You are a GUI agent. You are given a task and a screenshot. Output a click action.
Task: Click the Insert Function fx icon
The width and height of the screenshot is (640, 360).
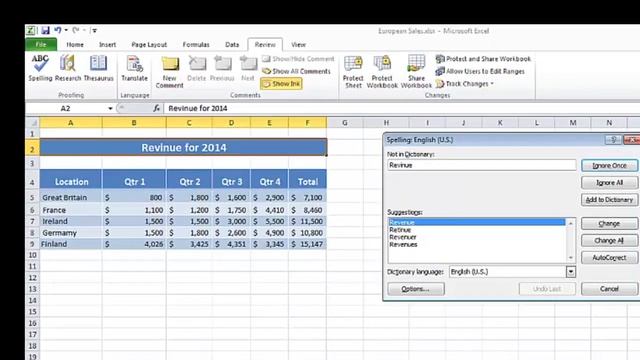pos(156,109)
